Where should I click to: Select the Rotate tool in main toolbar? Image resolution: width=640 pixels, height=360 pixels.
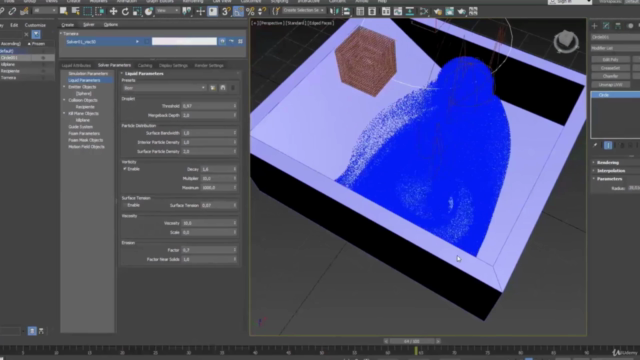(x=125, y=11)
